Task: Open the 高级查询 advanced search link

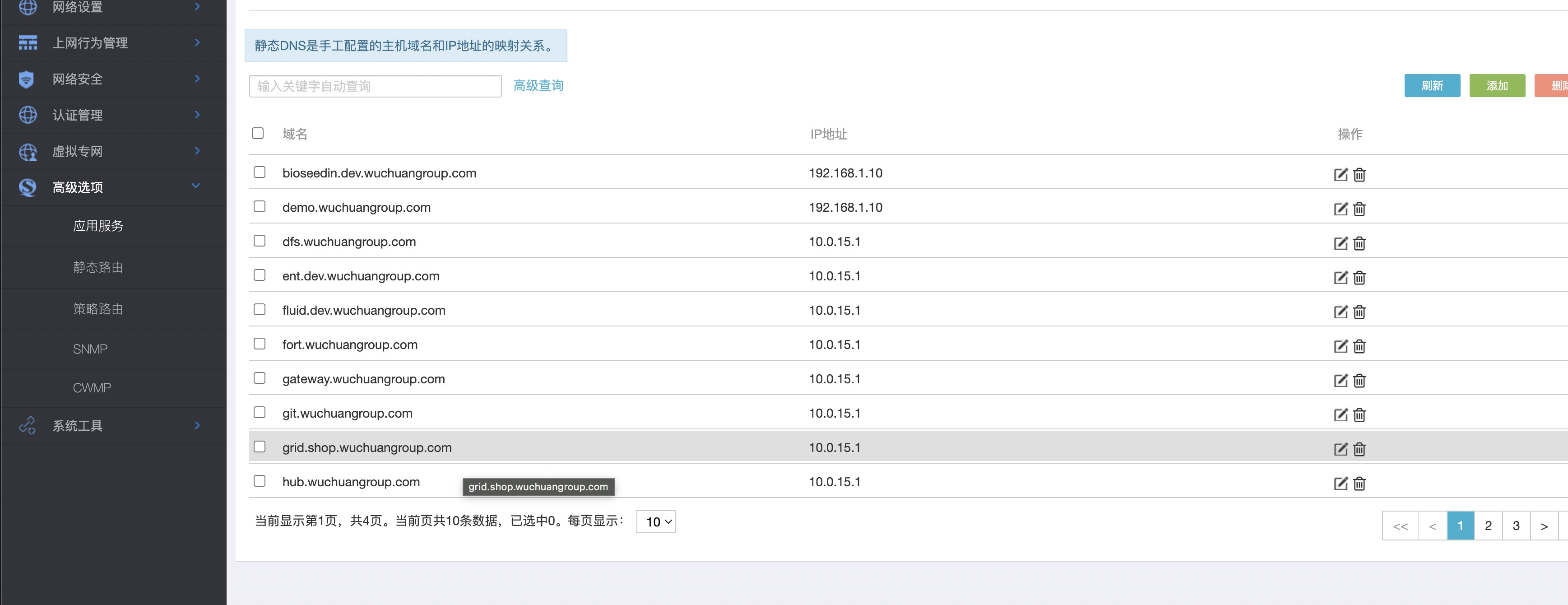Action: 538,86
